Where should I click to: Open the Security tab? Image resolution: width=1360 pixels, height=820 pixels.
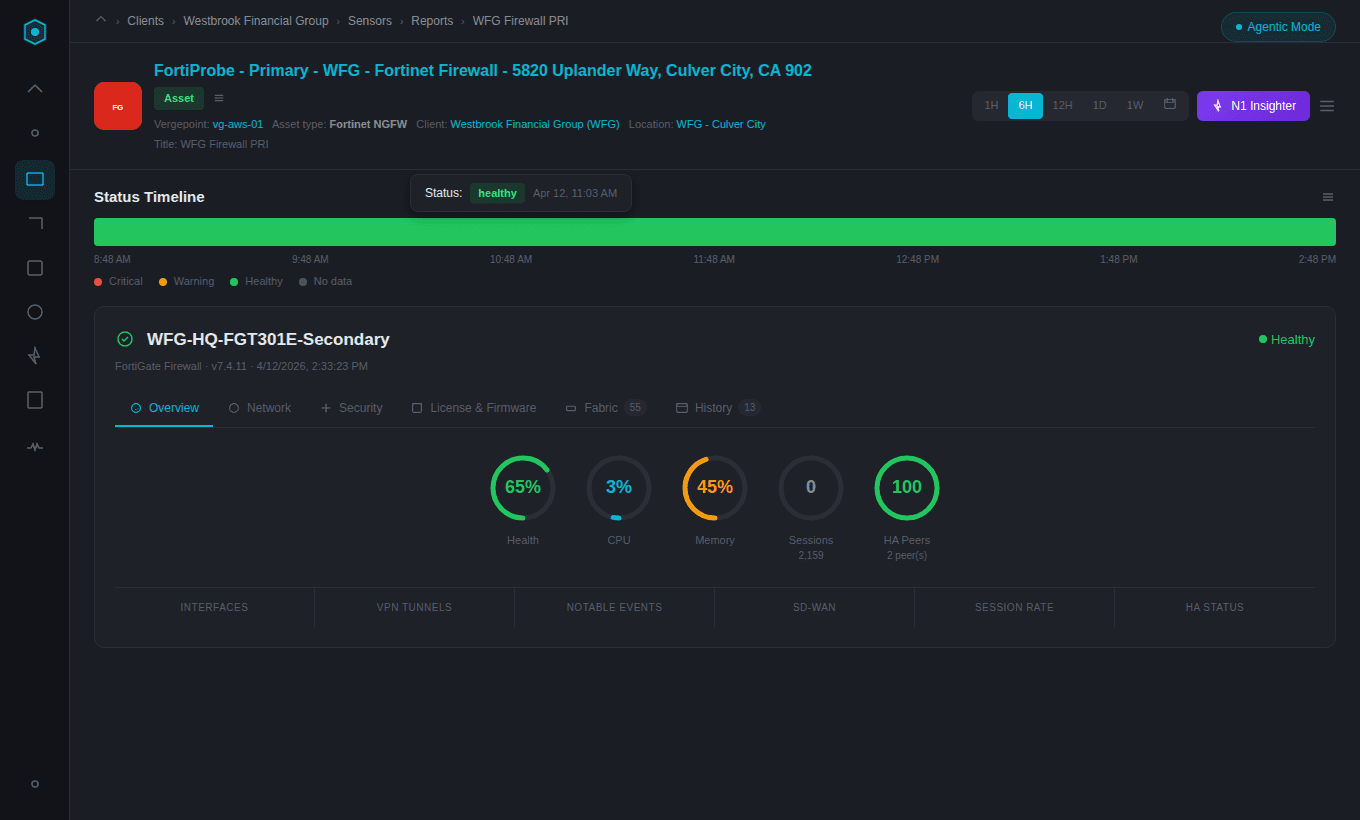pos(351,408)
